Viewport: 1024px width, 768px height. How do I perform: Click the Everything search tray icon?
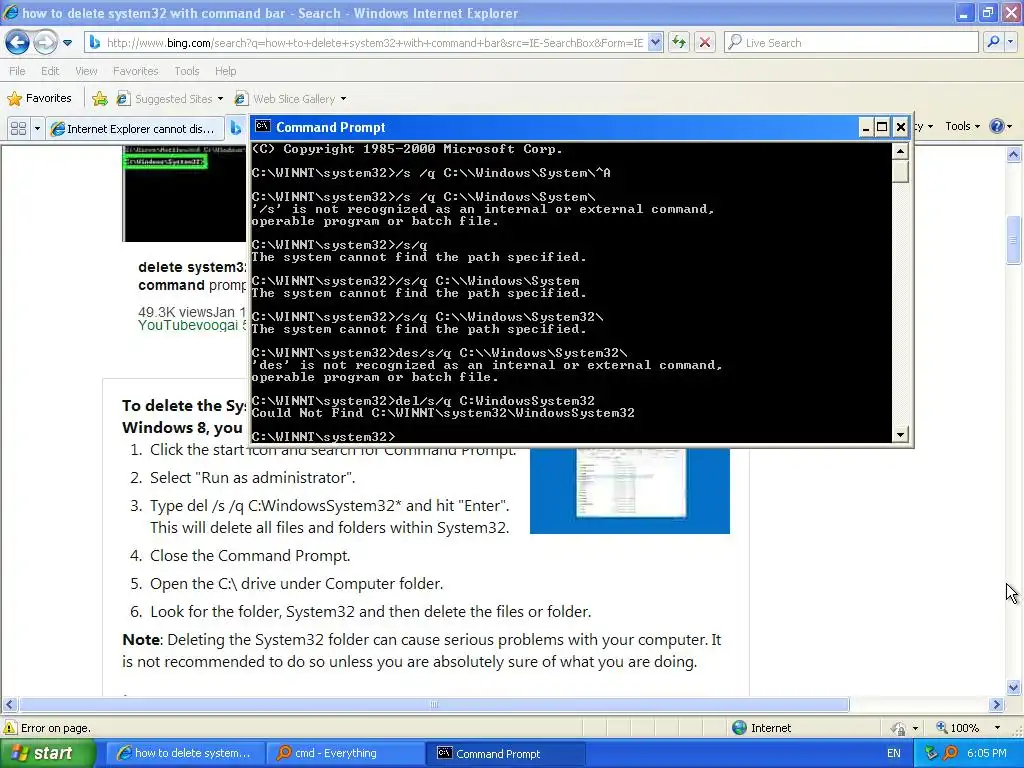950,753
